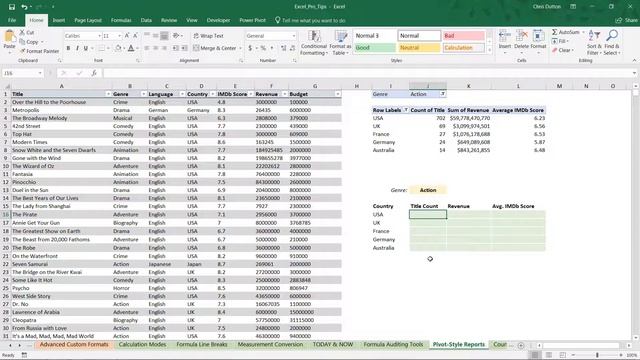Screen dimensions: 640x360
Task: Toggle Bold formatting
Action: [68, 48]
